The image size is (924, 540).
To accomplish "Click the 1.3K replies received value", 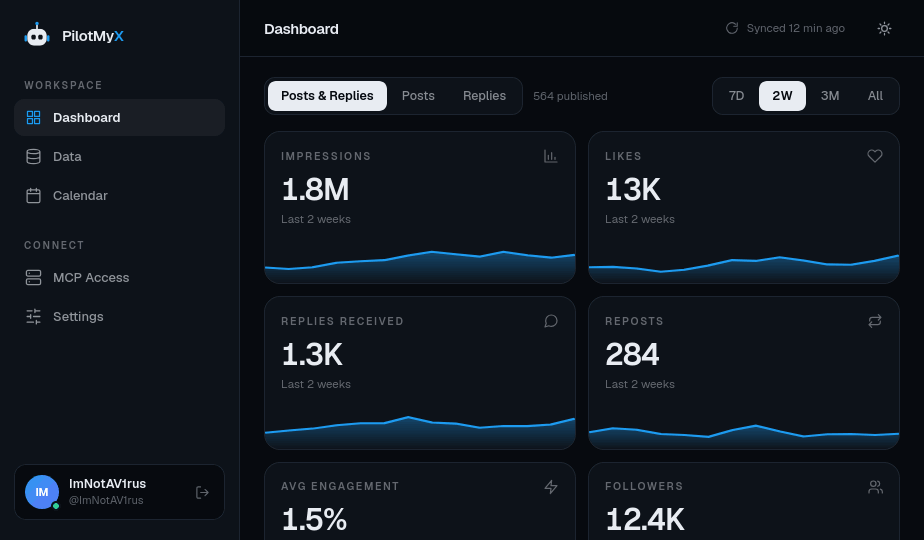I will coord(312,354).
